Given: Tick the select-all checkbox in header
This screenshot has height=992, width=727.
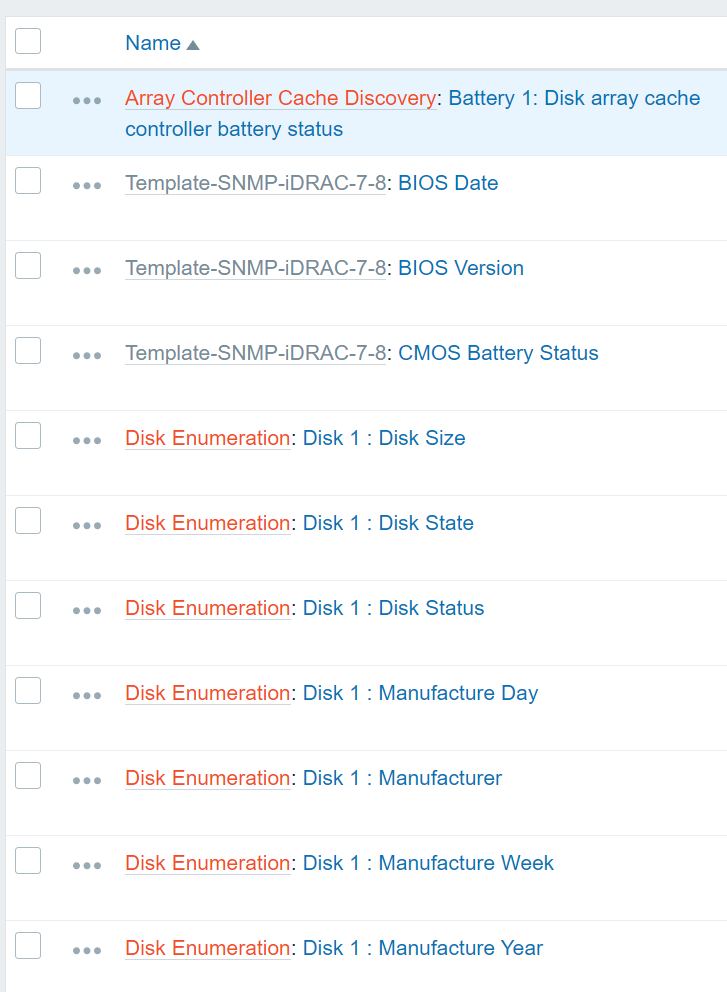Looking at the screenshot, I should pyautogui.click(x=28, y=41).
